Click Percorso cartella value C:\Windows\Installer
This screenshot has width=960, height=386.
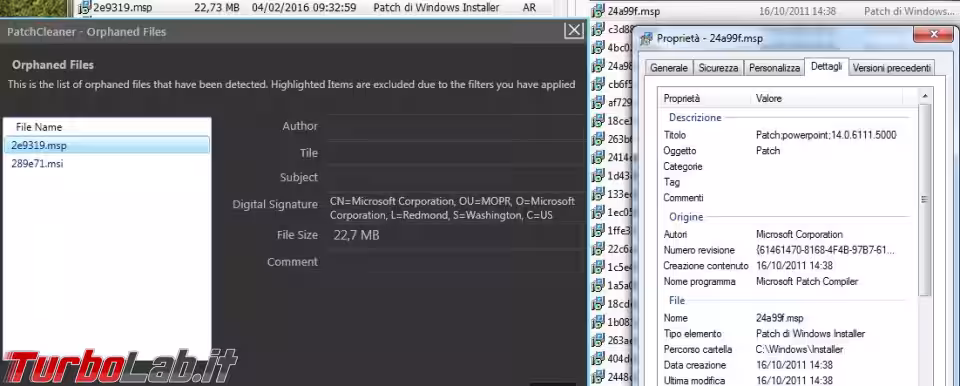coord(800,349)
